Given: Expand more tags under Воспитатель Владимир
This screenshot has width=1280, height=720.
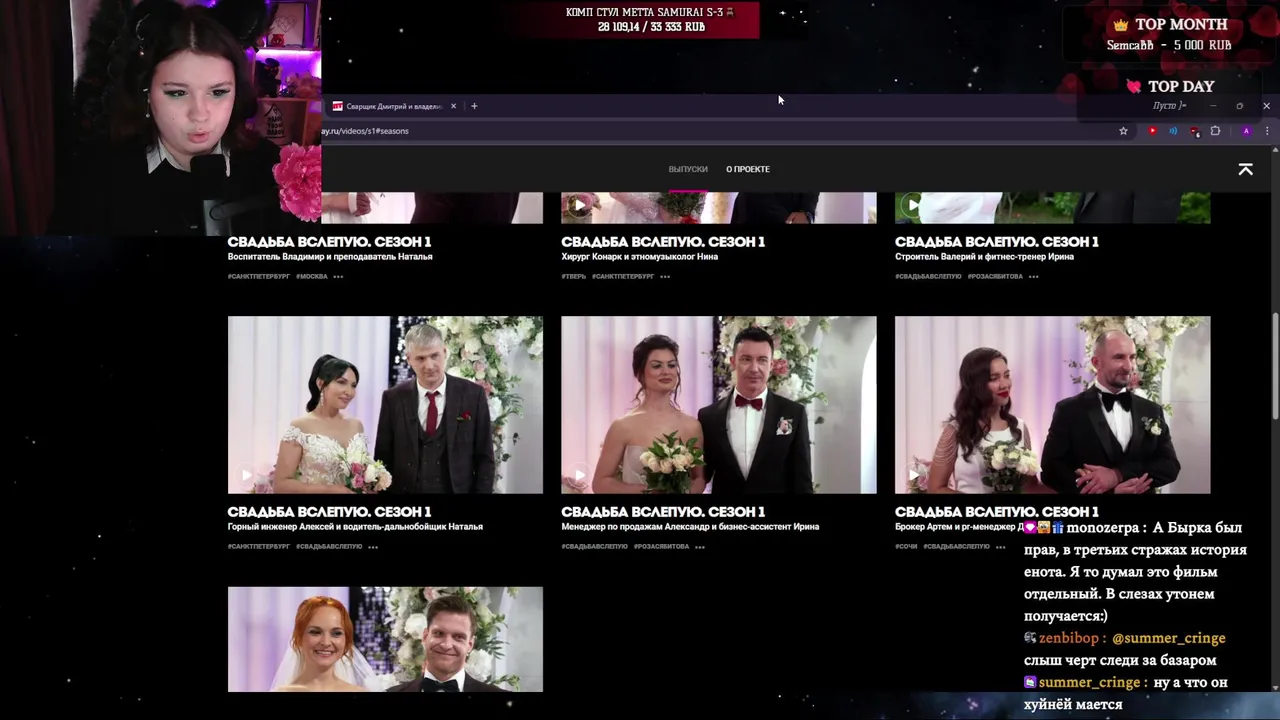Looking at the screenshot, I should click(x=338, y=277).
